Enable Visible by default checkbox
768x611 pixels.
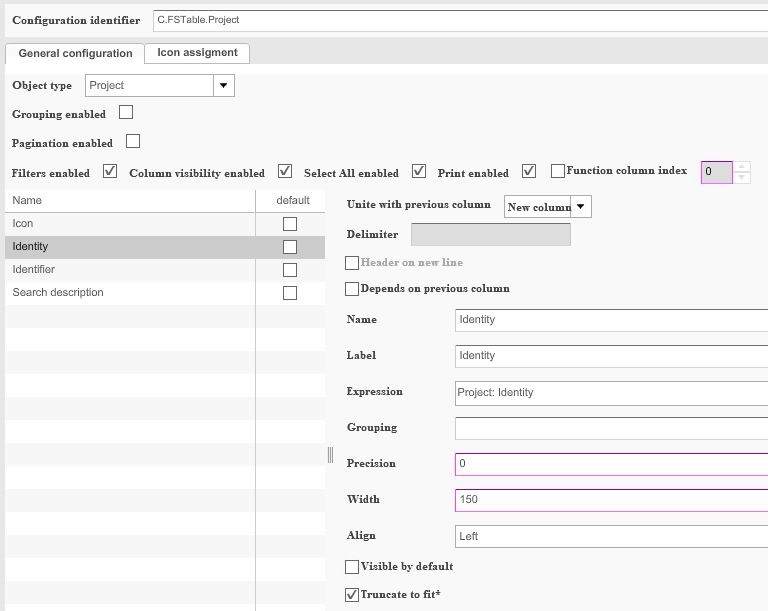352,567
